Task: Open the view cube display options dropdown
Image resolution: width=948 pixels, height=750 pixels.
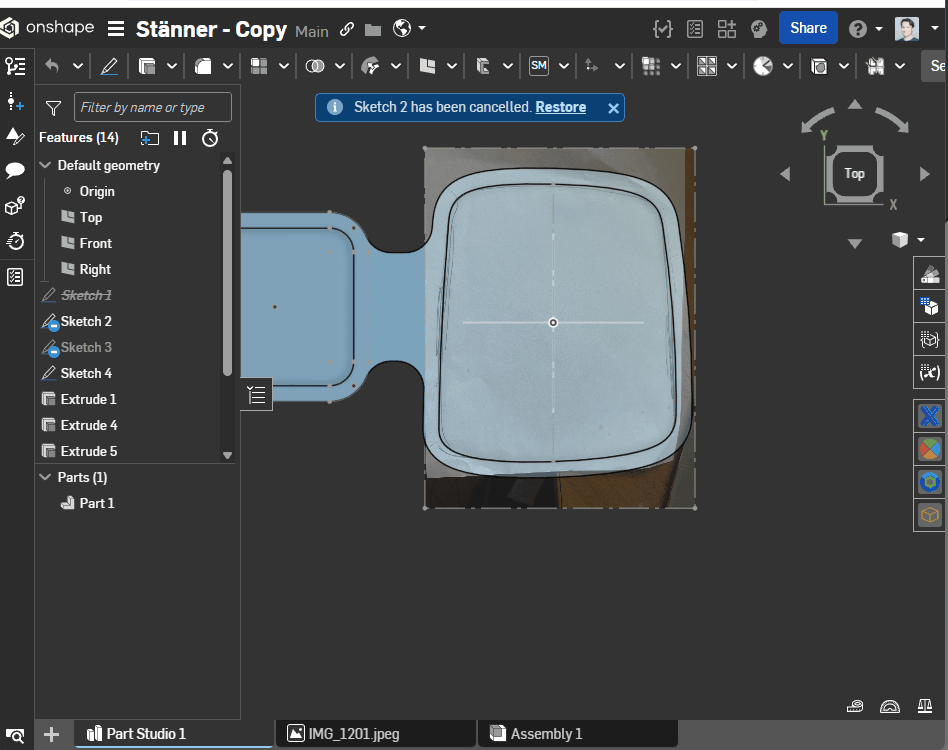Action: 920,239
